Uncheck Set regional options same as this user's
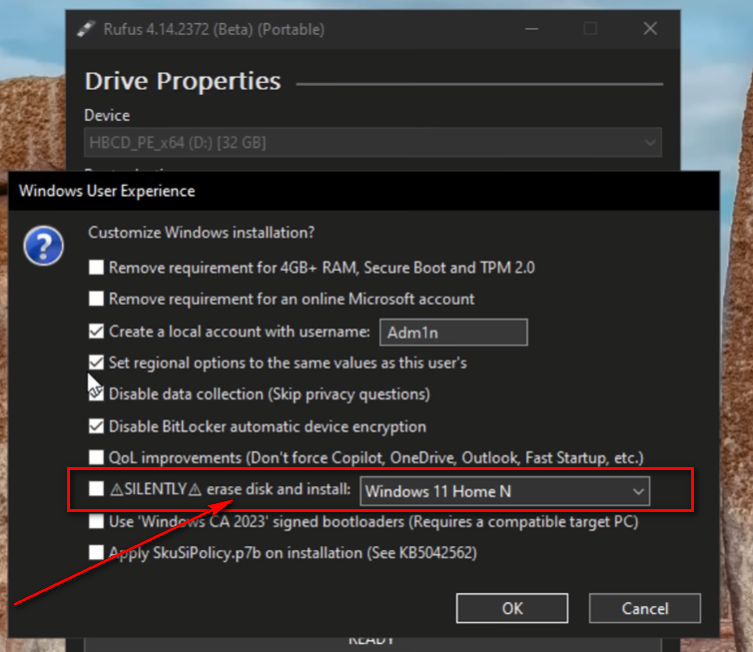 (x=96, y=362)
